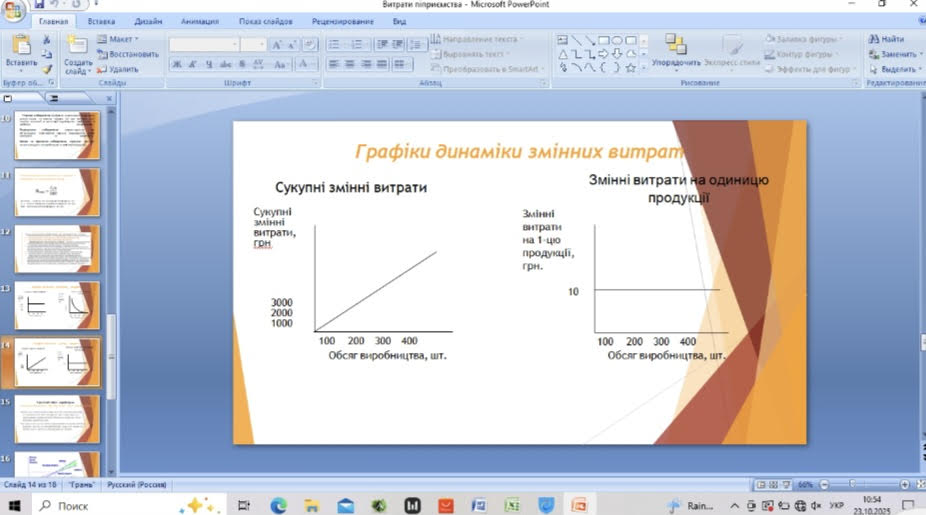Image resolution: width=926 pixels, height=515 pixels.
Task: Select slide 12 thumbnail in slide panel
Action: click(57, 249)
